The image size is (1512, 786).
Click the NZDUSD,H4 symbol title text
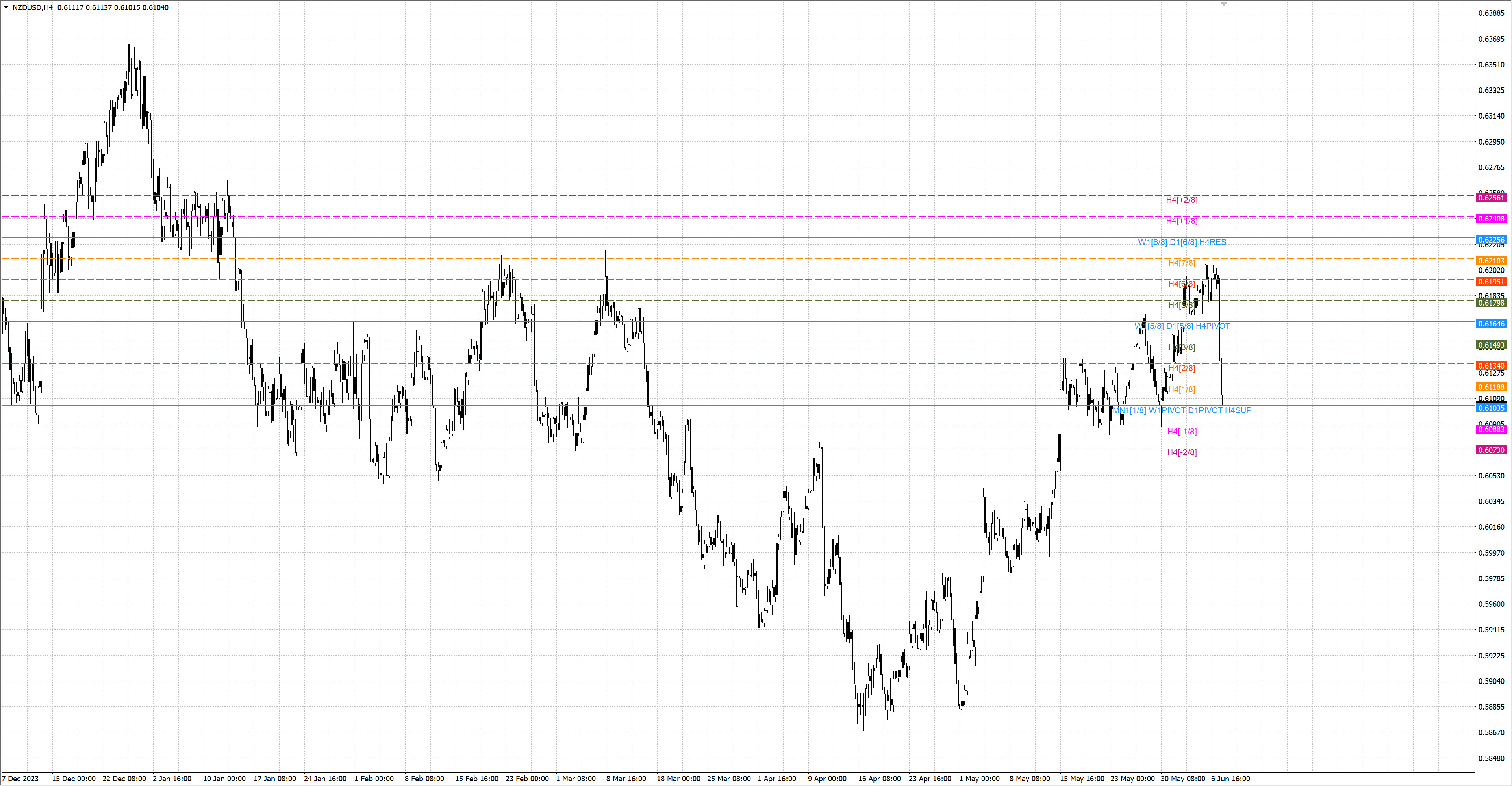(x=32, y=7)
